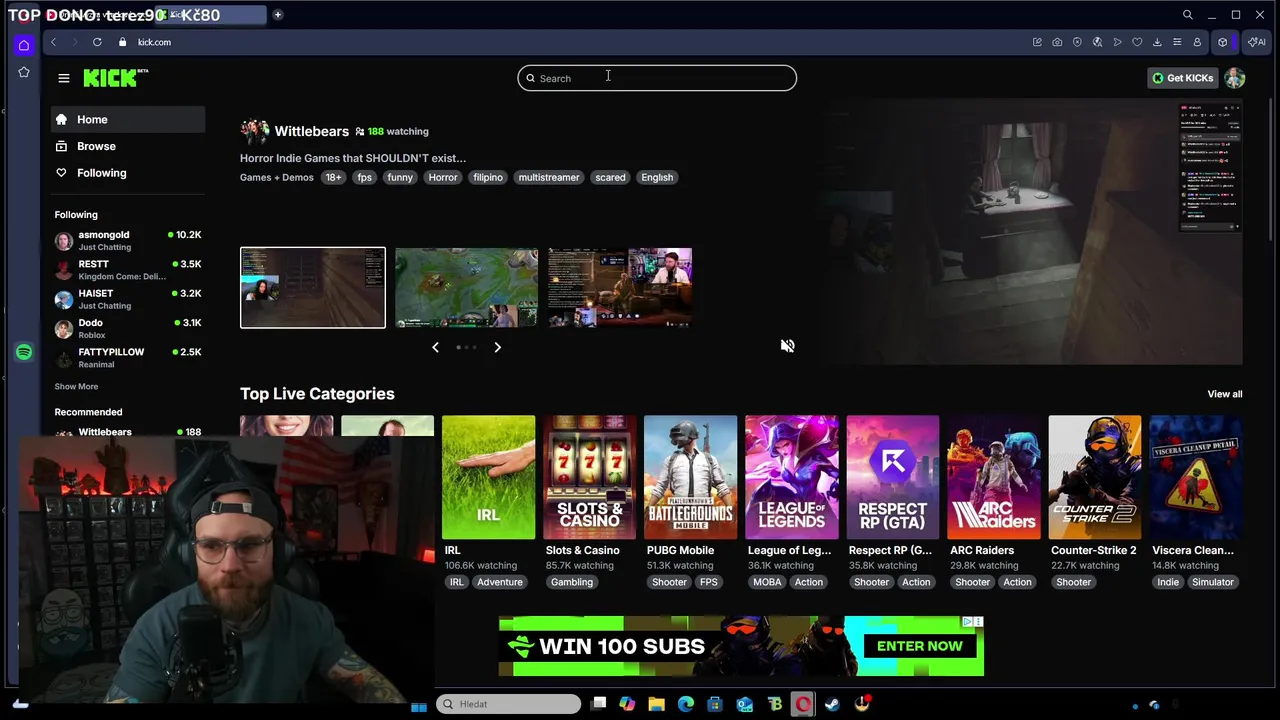Image resolution: width=1280 pixels, height=720 pixels.
Task: Open the Counter-Strike 2 category card
Action: (x=1094, y=477)
